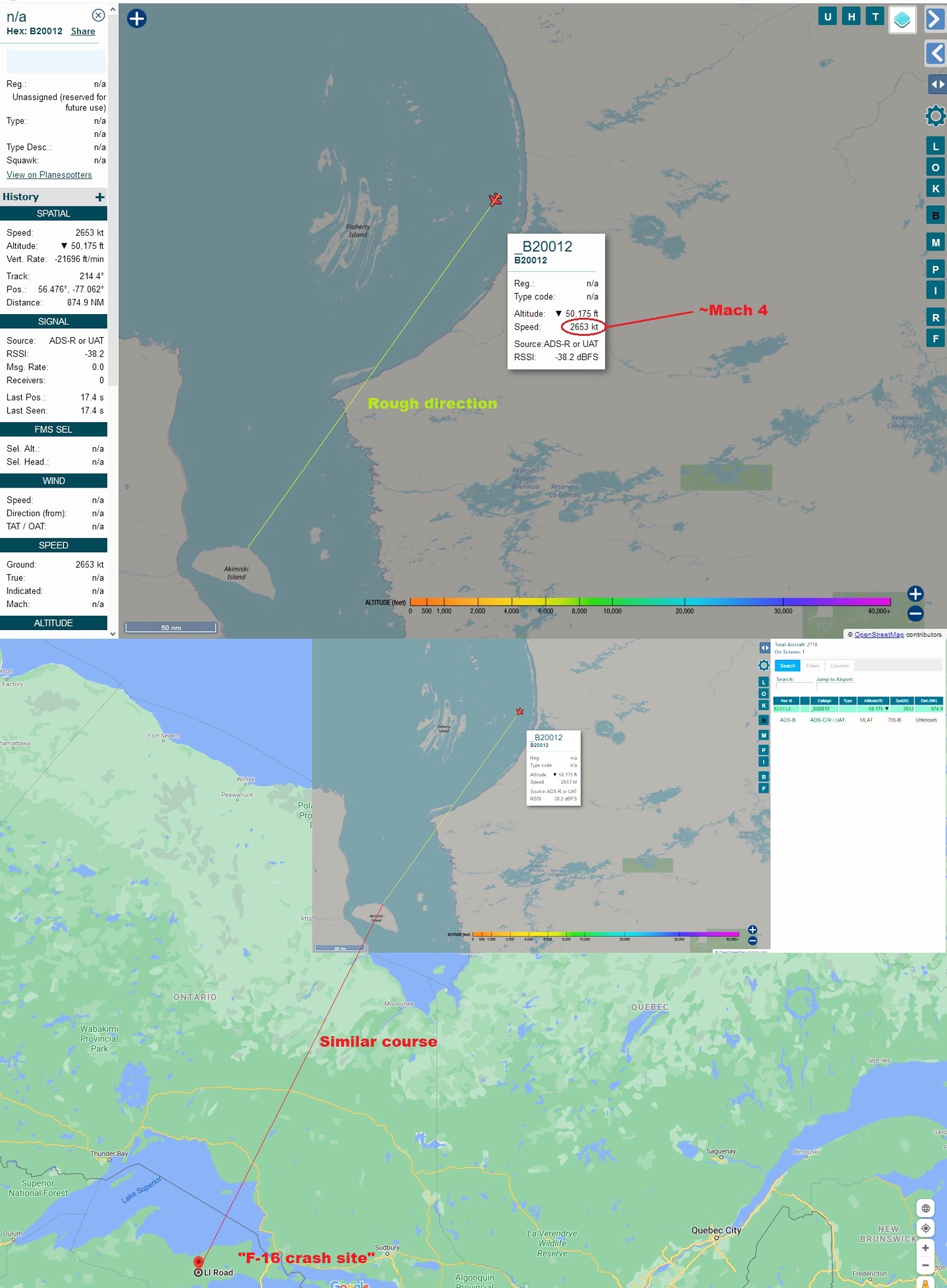Click the B button in the inset screenshot
Viewport: 947px width, 1288px height.
click(764, 720)
